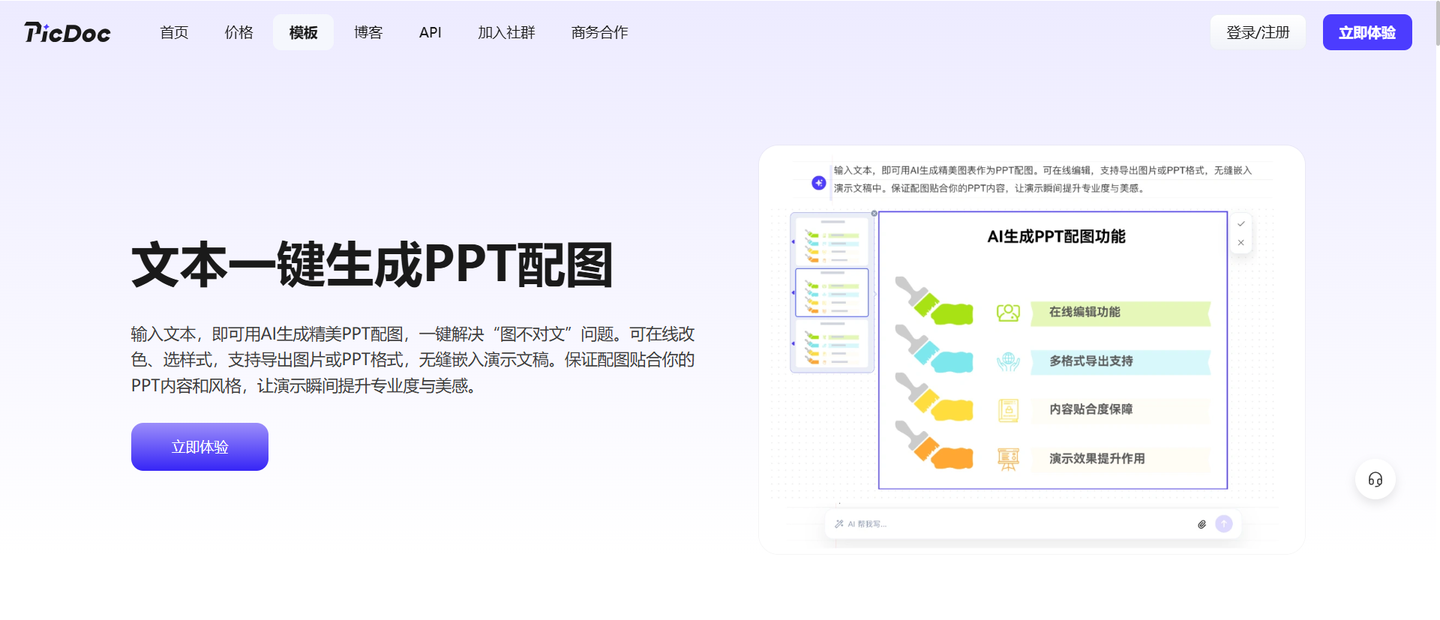Click the AI 帮我写 input field
The image size is (1440, 620).
1033,524
